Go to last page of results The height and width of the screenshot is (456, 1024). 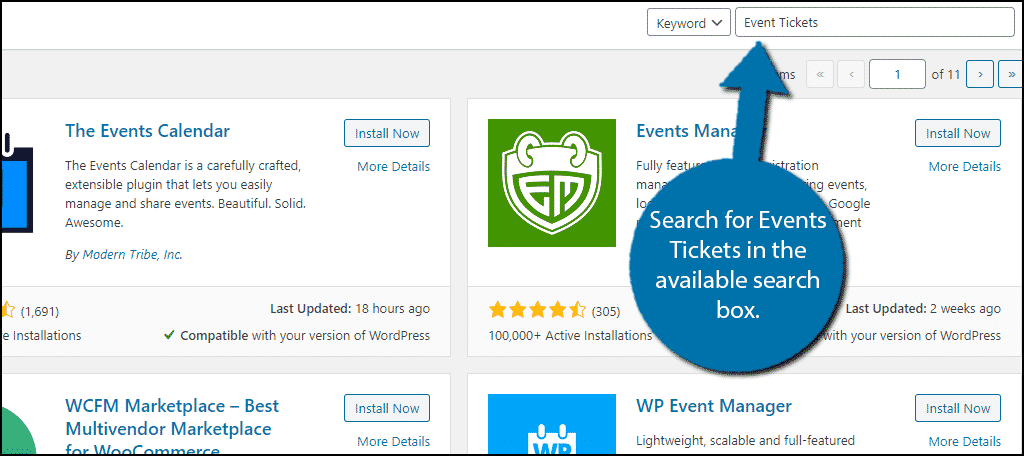point(1011,74)
